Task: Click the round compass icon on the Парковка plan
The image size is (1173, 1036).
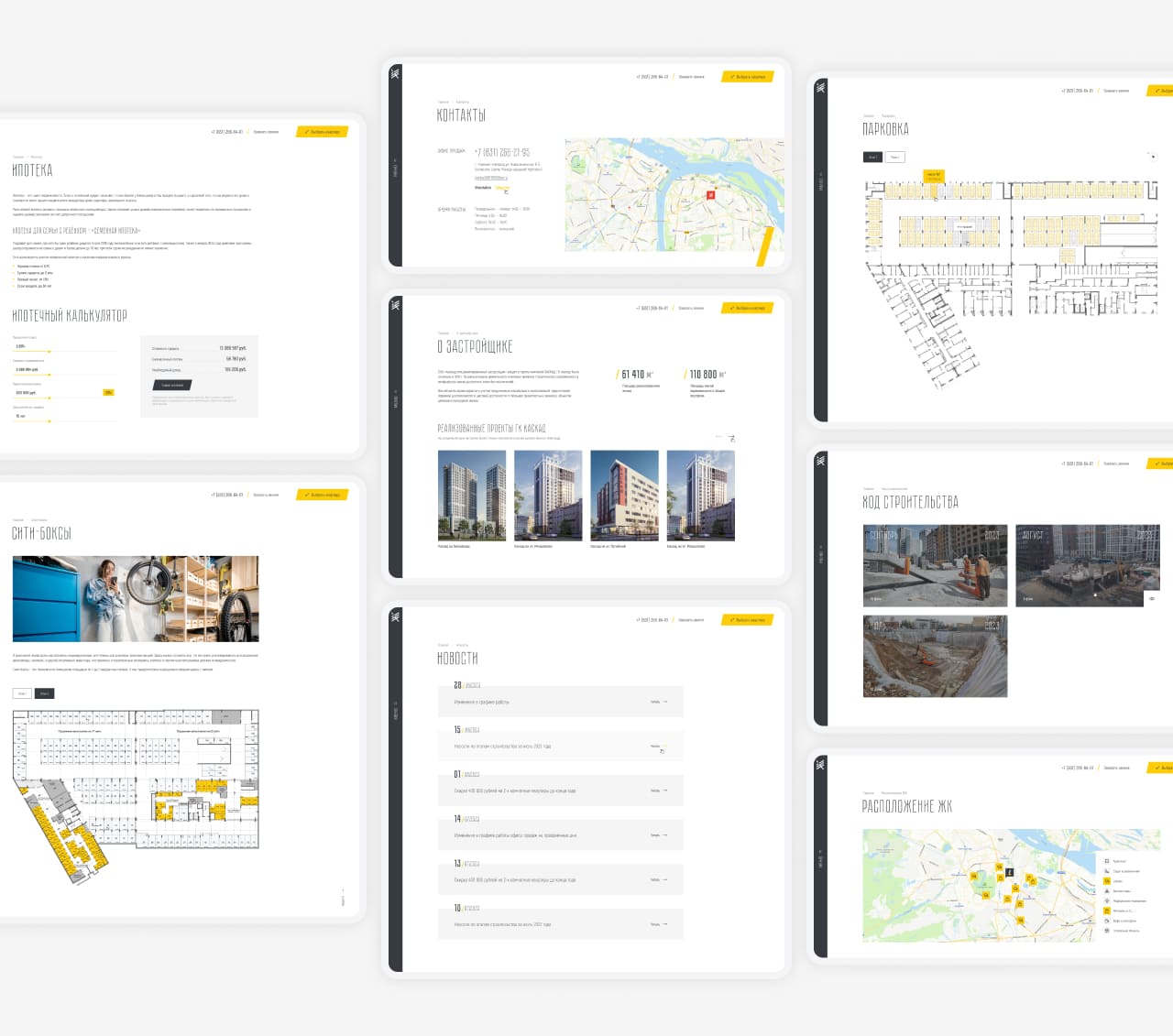Action: coord(1152,157)
